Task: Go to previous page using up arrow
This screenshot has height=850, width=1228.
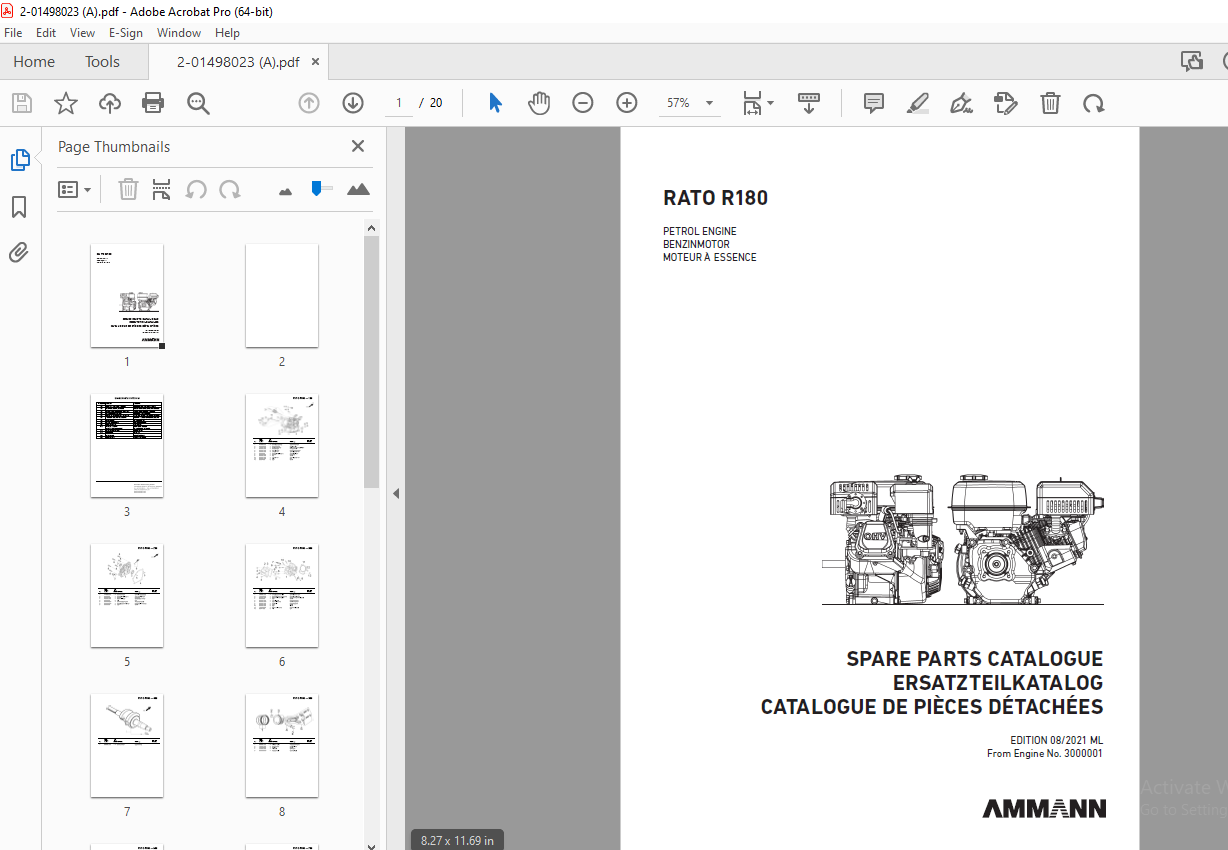Action: pyautogui.click(x=309, y=103)
